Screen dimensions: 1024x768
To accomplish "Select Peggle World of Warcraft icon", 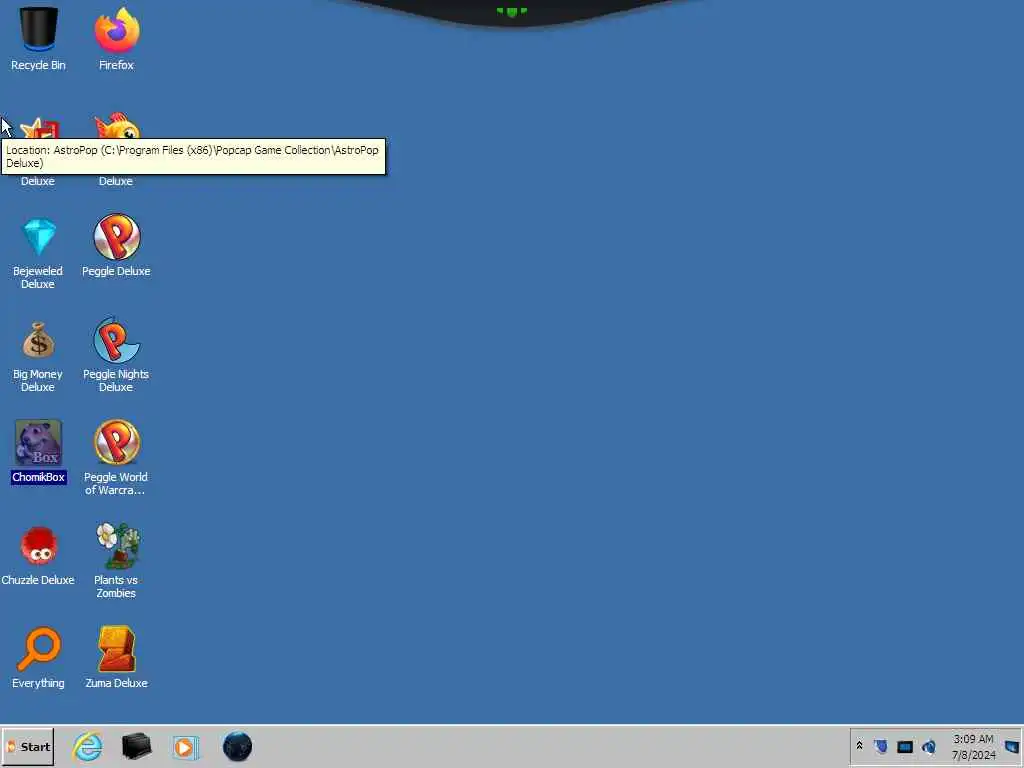I will (x=116, y=442).
